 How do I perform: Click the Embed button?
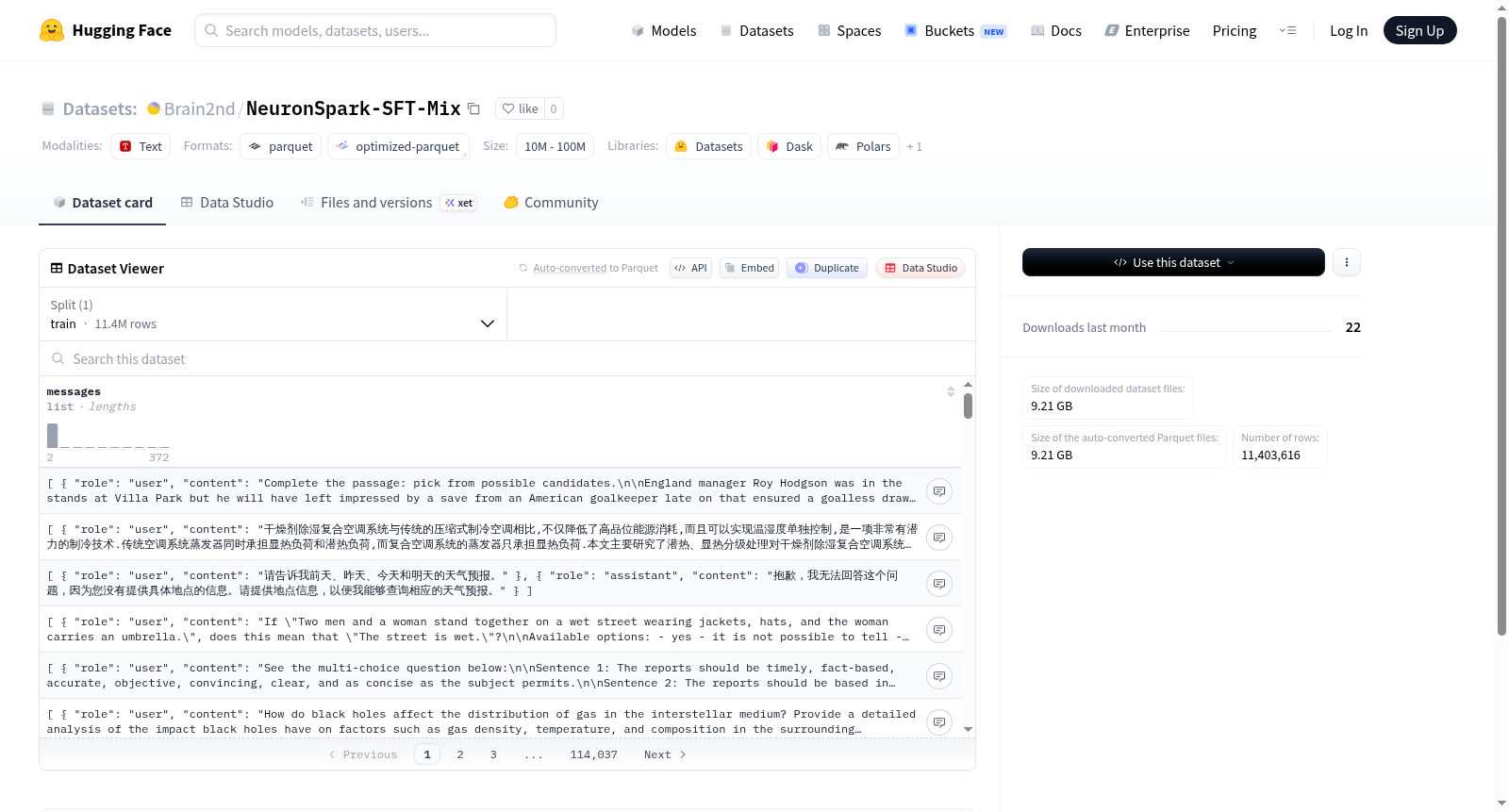(x=749, y=268)
